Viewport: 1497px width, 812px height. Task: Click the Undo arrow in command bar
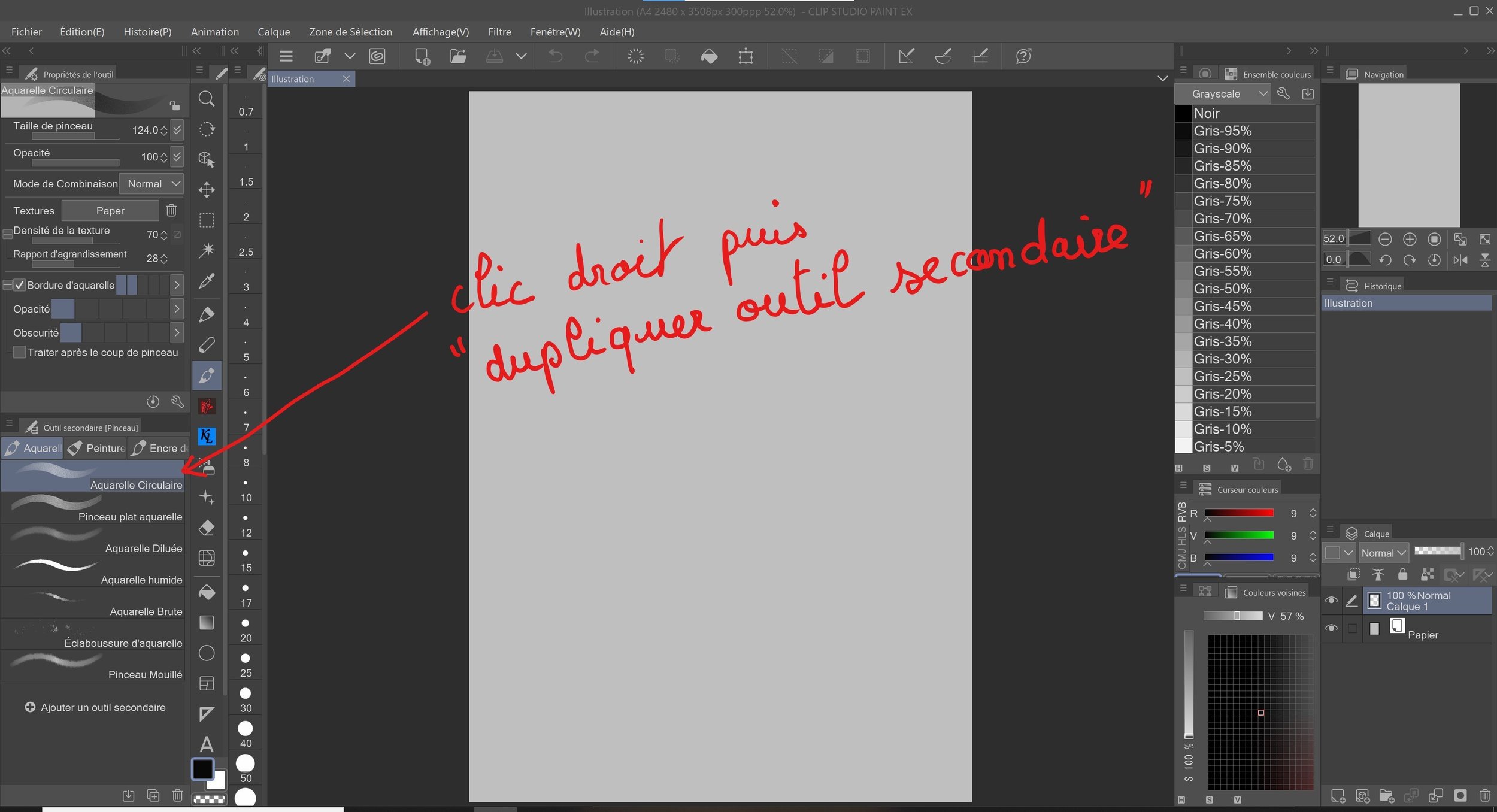tap(555, 56)
